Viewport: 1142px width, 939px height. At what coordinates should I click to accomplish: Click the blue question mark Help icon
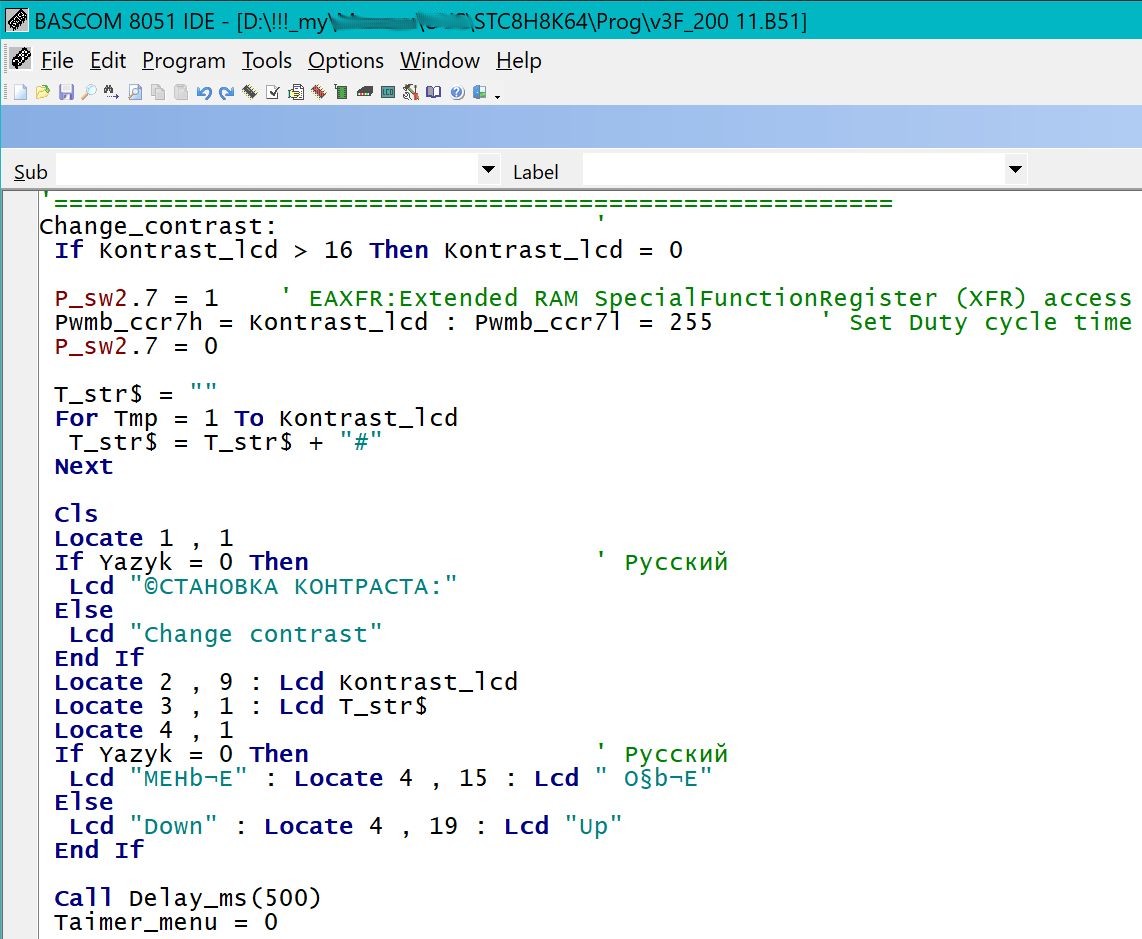[457, 93]
